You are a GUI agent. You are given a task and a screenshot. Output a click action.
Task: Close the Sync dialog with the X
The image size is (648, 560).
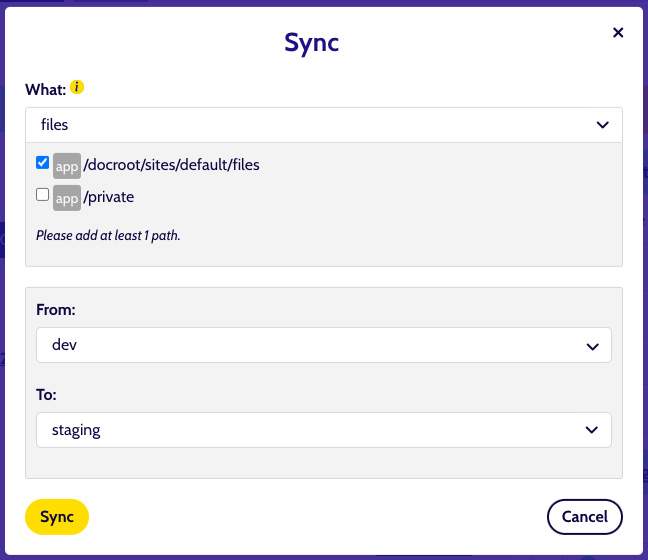[x=618, y=33]
